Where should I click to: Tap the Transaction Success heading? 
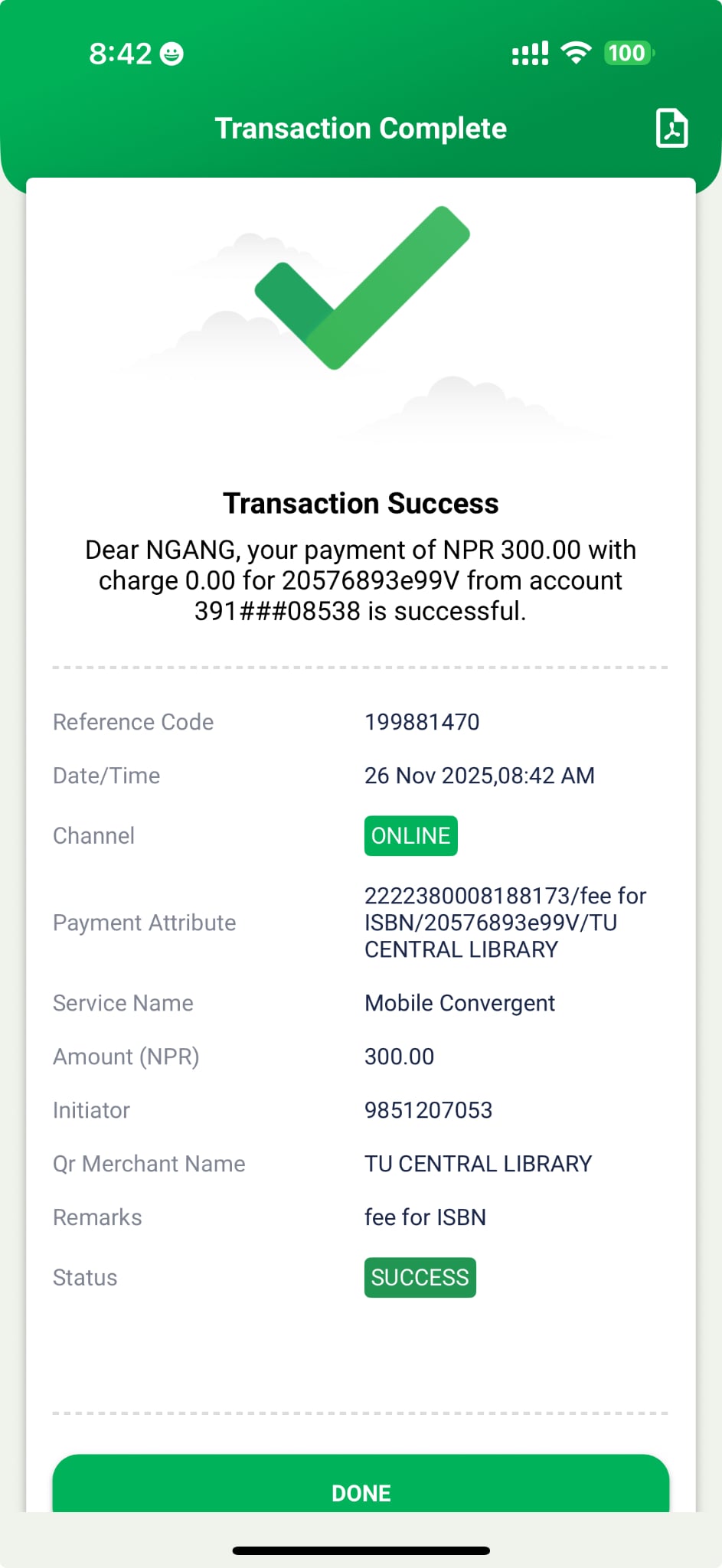point(361,504)
